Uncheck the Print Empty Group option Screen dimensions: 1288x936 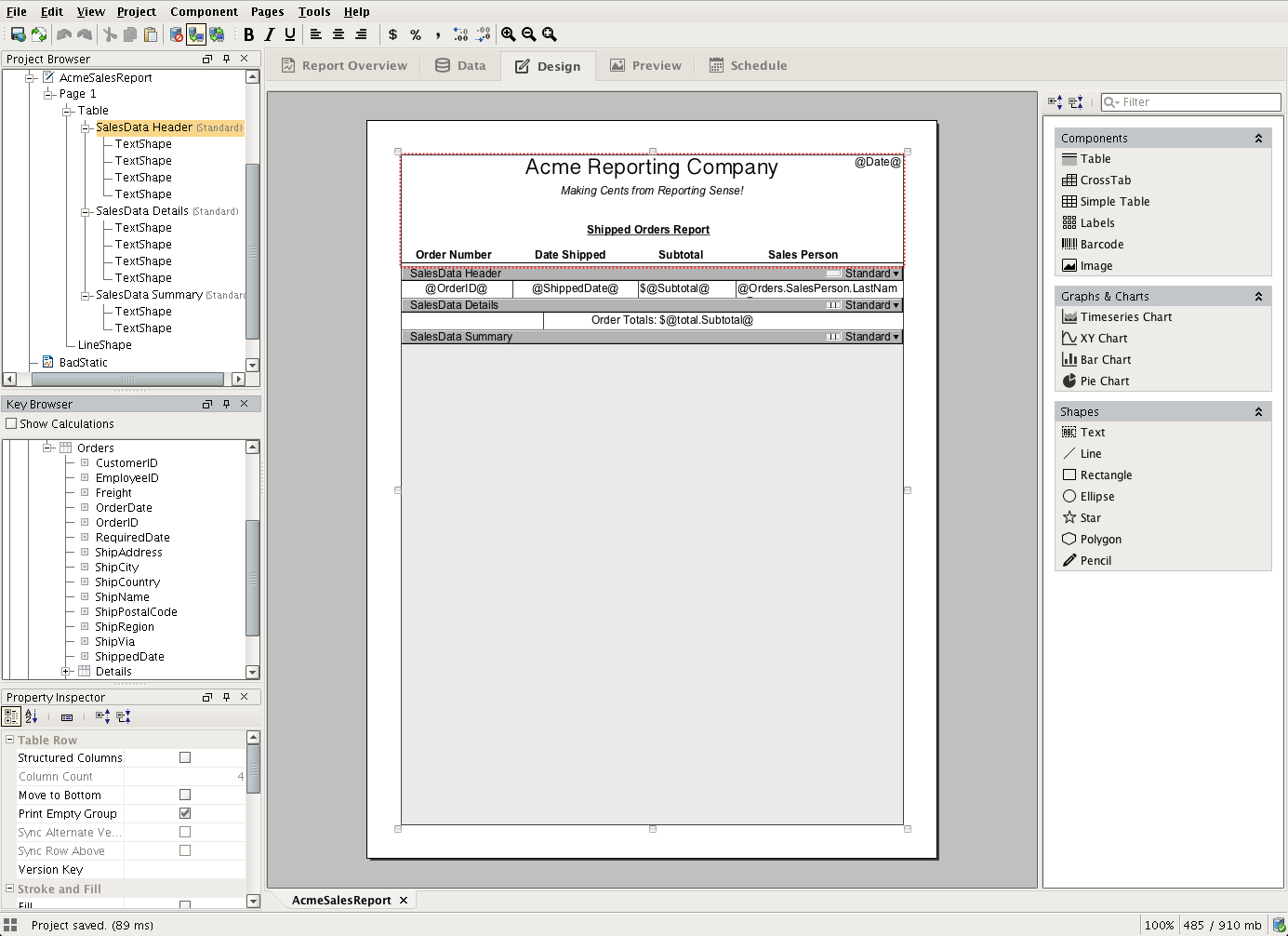184,813
